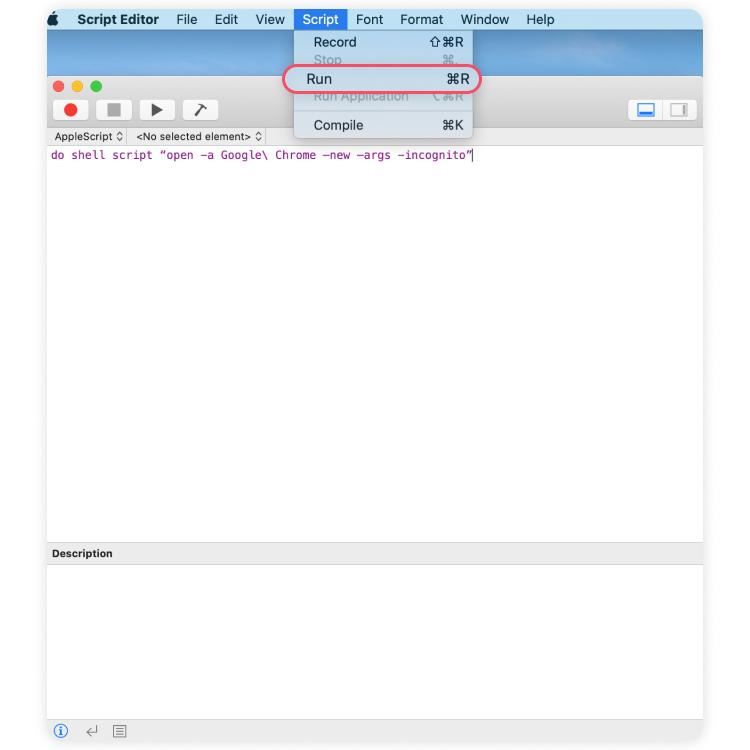750x750 pixels.
Task: Open the Apple menu
Action: tap(54, 19)
